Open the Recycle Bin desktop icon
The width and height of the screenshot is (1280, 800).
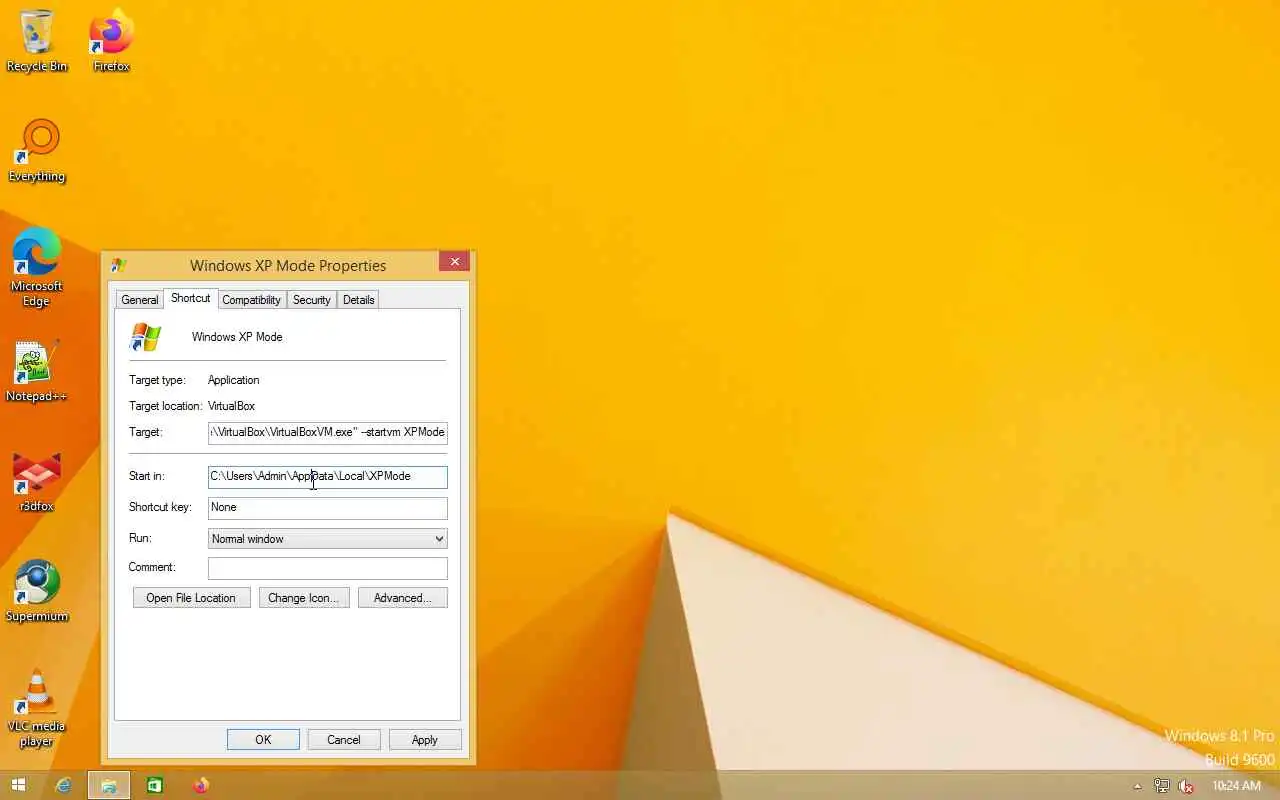pos(37,42)
